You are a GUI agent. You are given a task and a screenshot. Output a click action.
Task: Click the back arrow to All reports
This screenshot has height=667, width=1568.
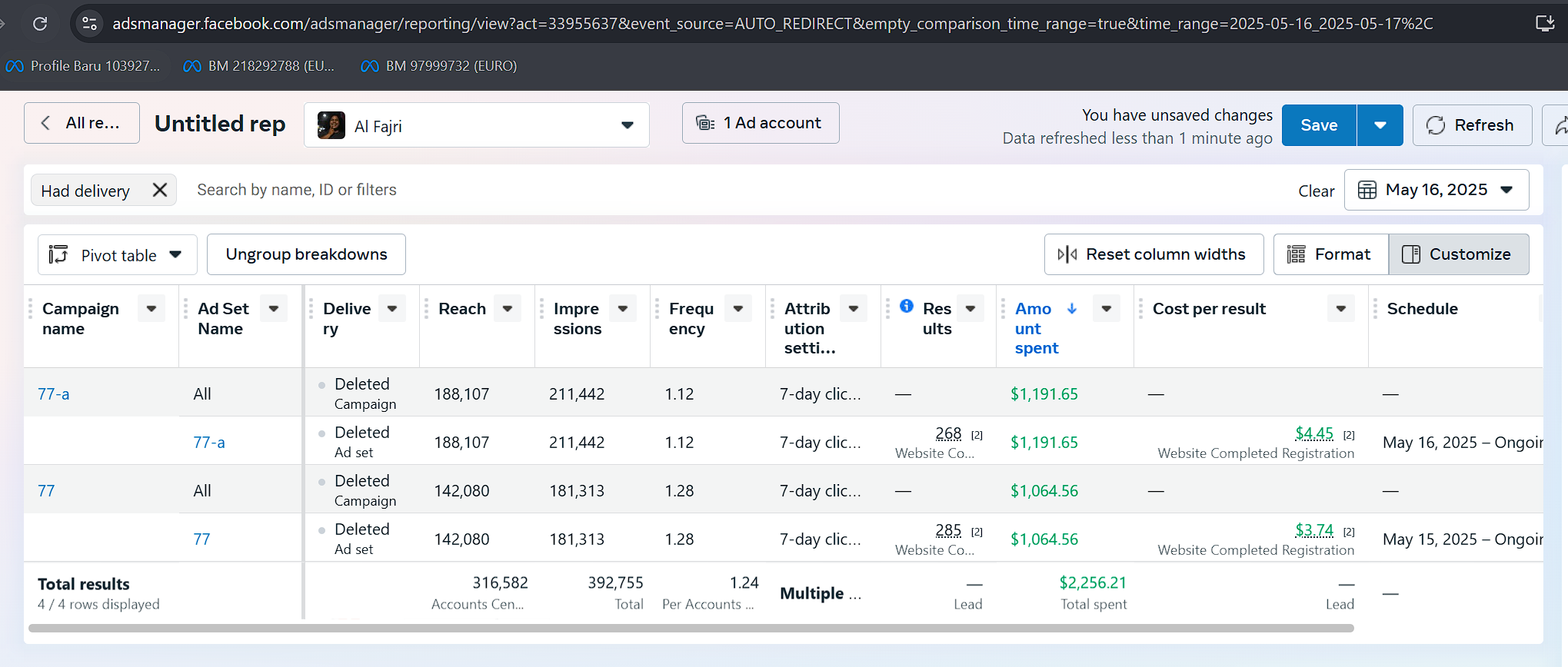(46, 123)
